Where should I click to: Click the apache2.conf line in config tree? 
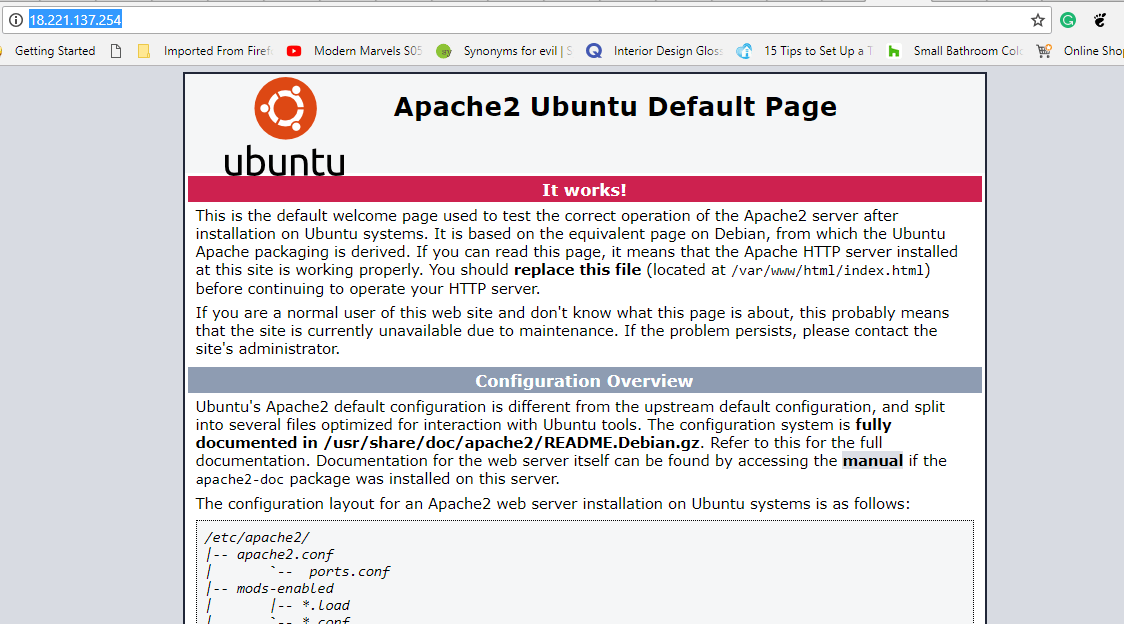tap(285, 554)
